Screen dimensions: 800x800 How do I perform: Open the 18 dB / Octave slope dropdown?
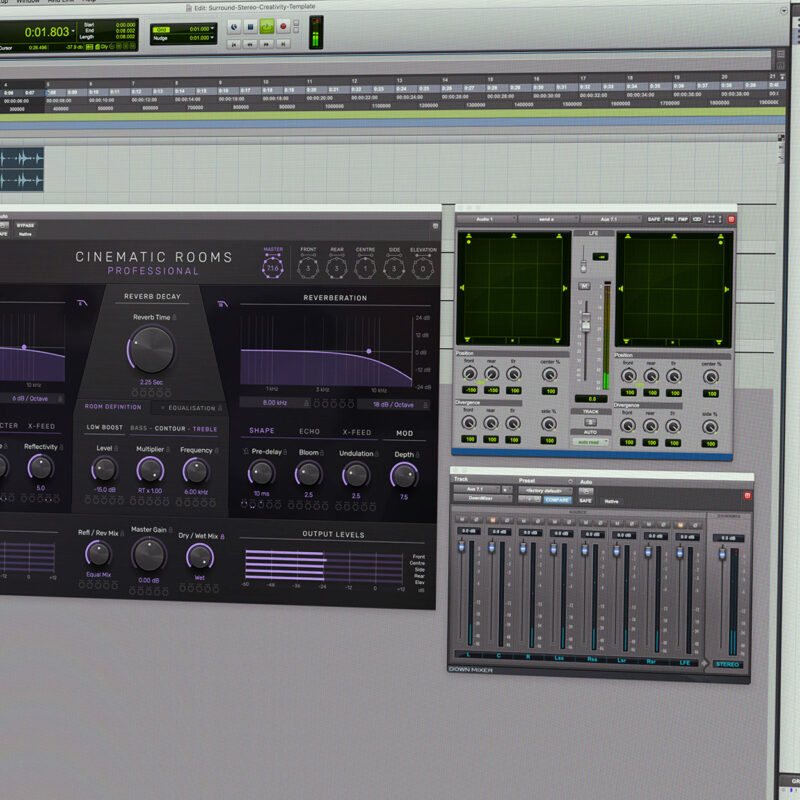tap(393, 405)
